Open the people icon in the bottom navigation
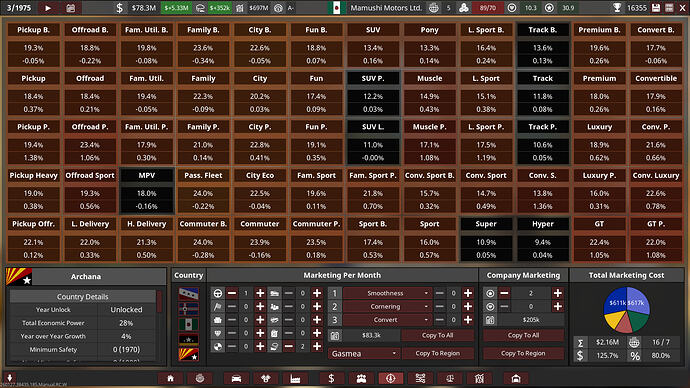The height and width of the screenshot is (388, 690). tap(361, 378)
